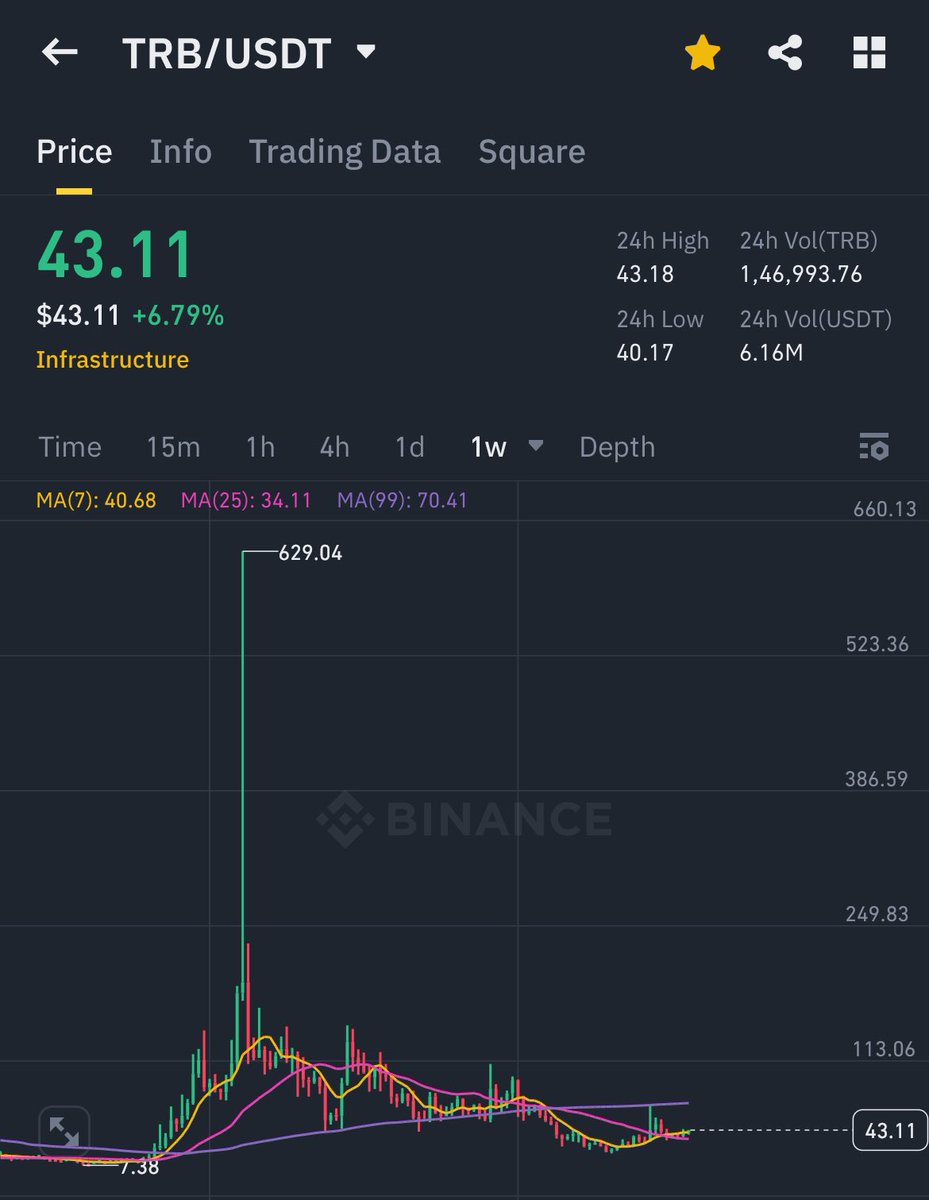Select the 1w chart interval
Viewport: 929px width, 1200px height.
[x=489, y=447]
